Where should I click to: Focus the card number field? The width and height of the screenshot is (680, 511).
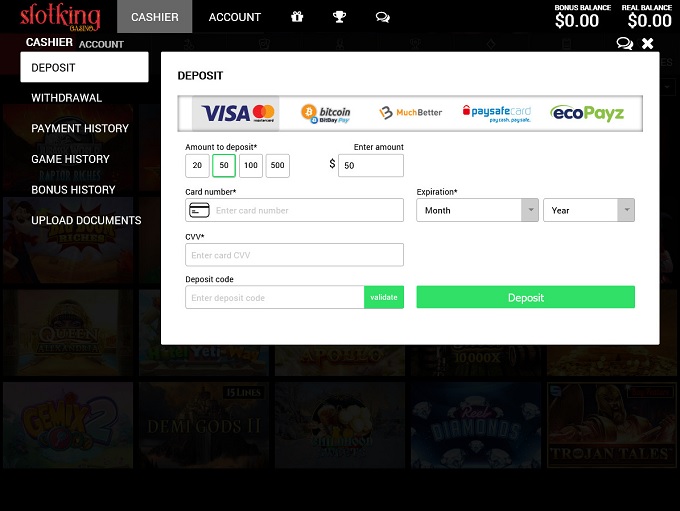(x=306, y=210)
